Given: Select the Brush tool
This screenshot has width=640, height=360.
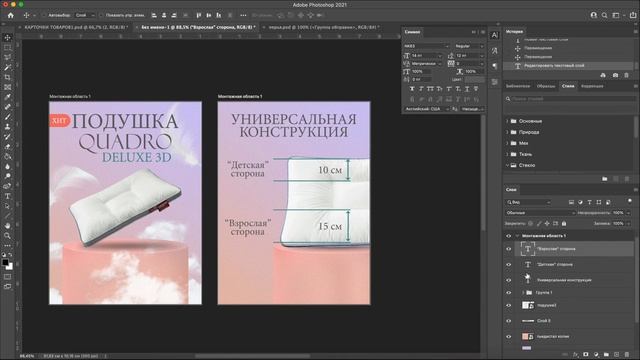Looking at the screenshot, I should [7, 117].
